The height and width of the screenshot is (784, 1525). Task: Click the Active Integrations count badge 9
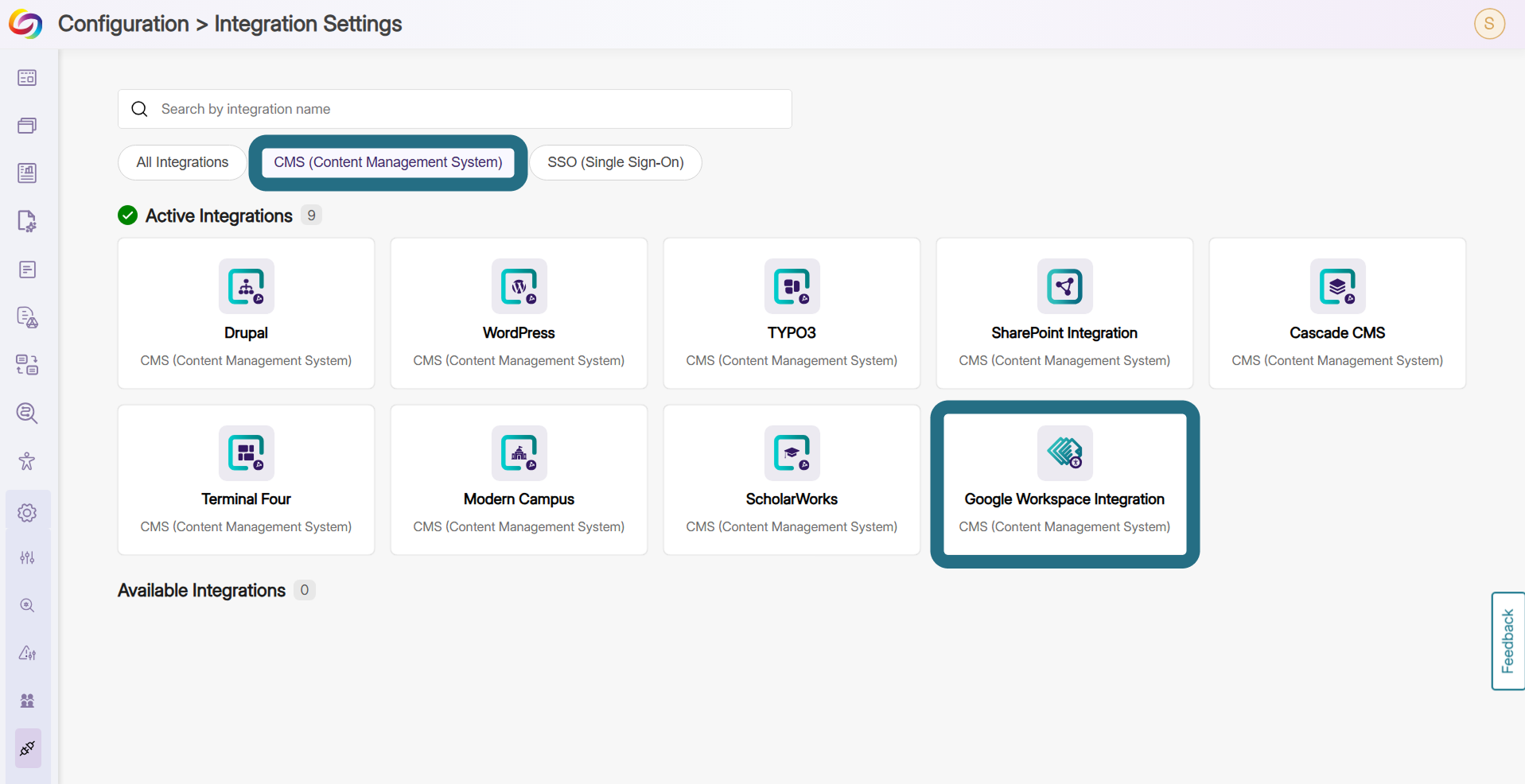[x=311, y=215]
